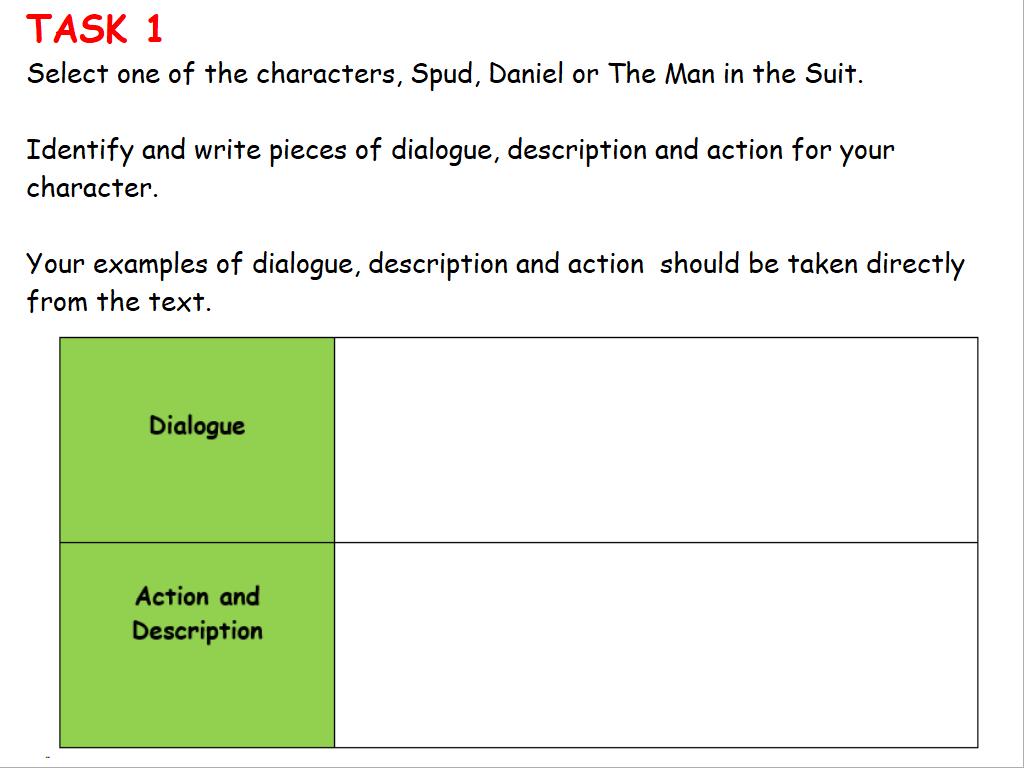Click the word Action in the green cell
This screenshot has height=768, width=1024.
(172, 597)
